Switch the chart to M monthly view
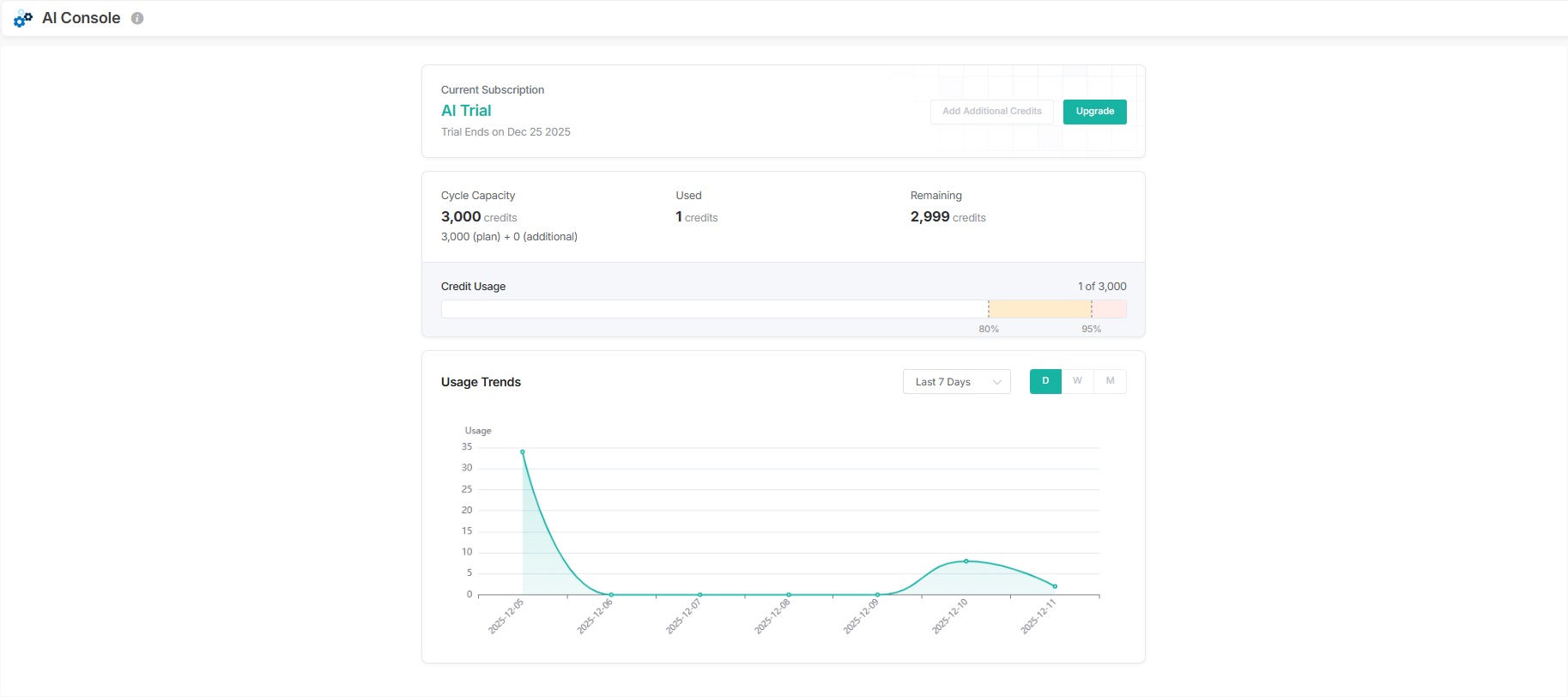The height and width of the screenshot is (697, 1568). [x=1110, y=381]
